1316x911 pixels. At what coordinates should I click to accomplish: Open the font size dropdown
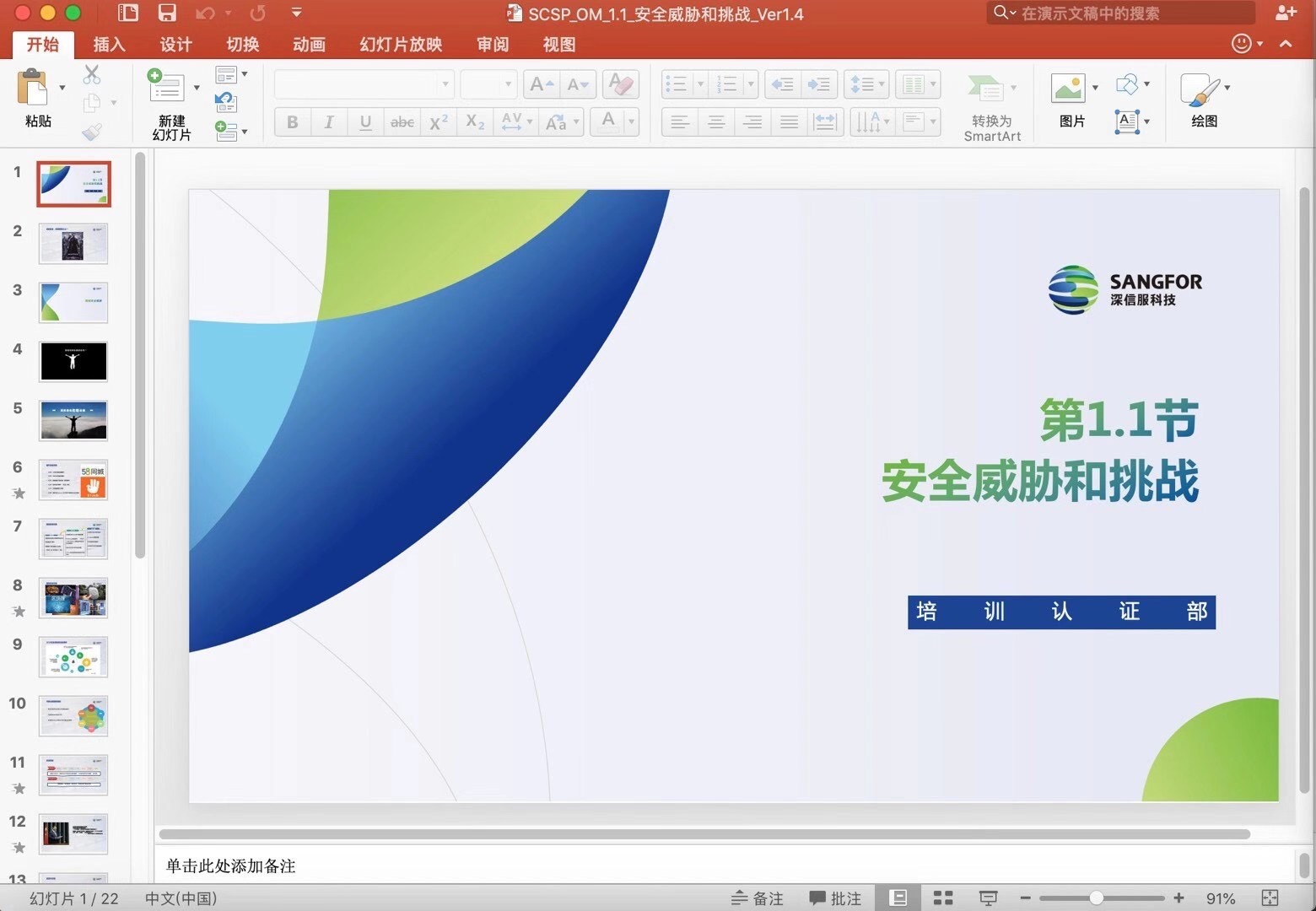point(508,84)
